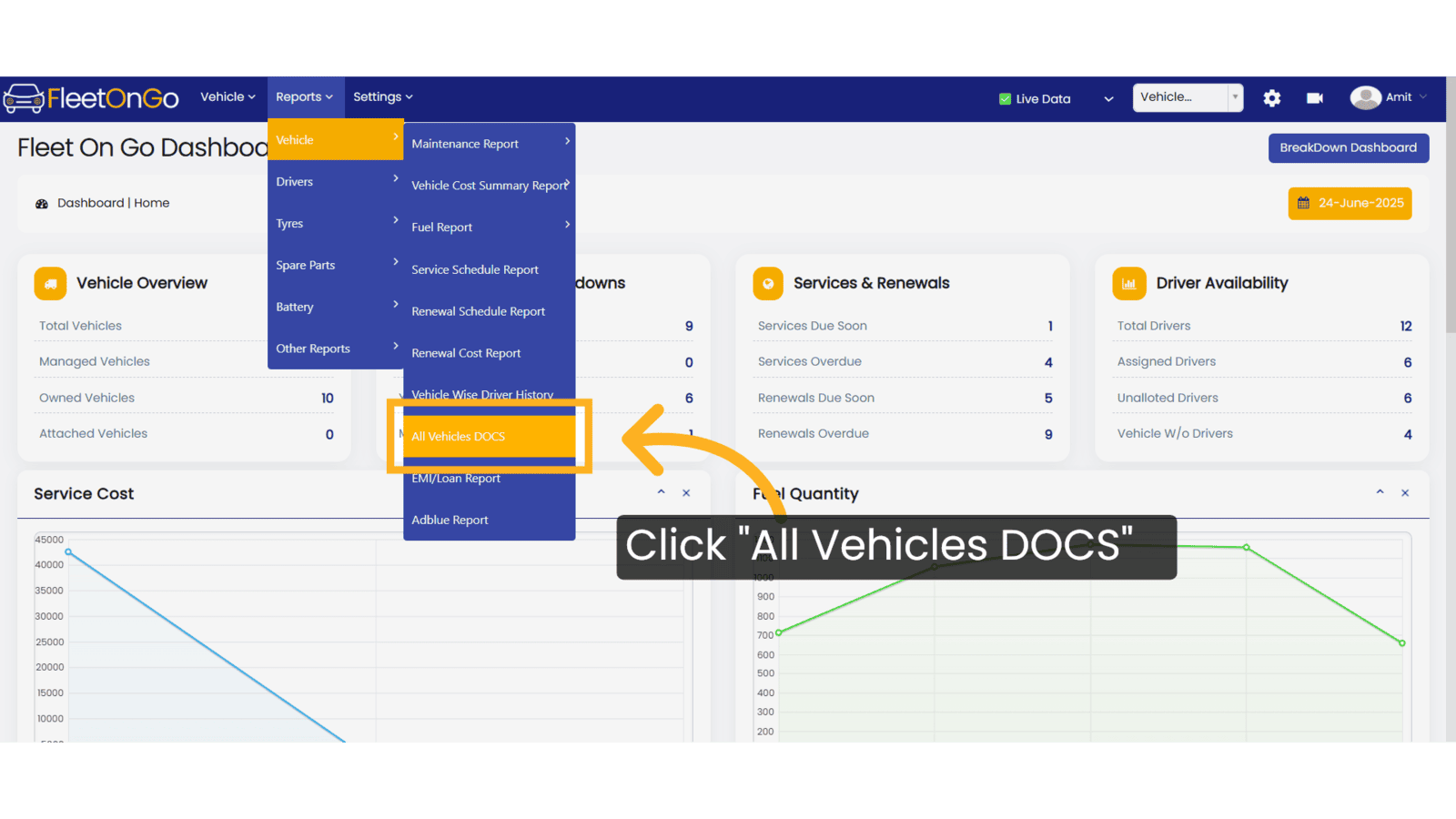Open EMI/Loan Report
Image resolution: width=1456 pixels, height=819 pixels.
pos(490,479)
